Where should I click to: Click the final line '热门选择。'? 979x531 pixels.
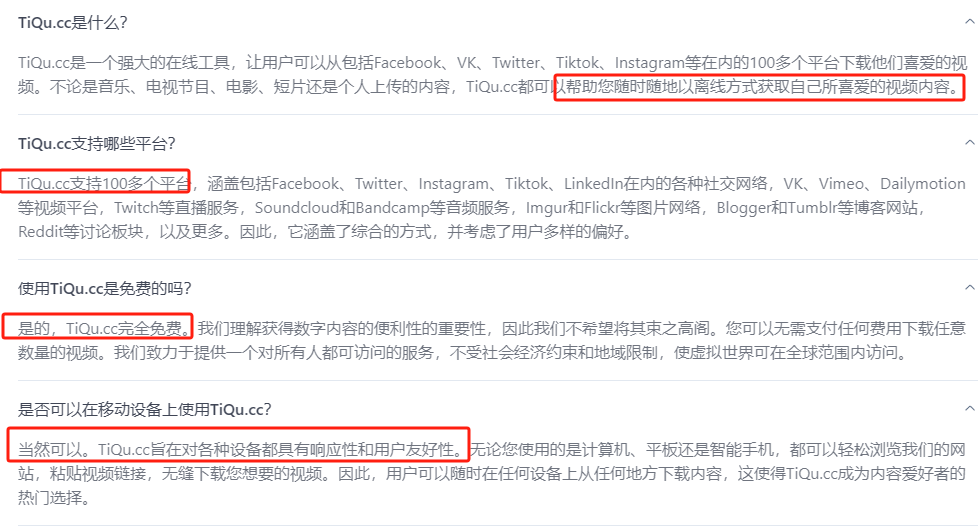click(53, 498)
